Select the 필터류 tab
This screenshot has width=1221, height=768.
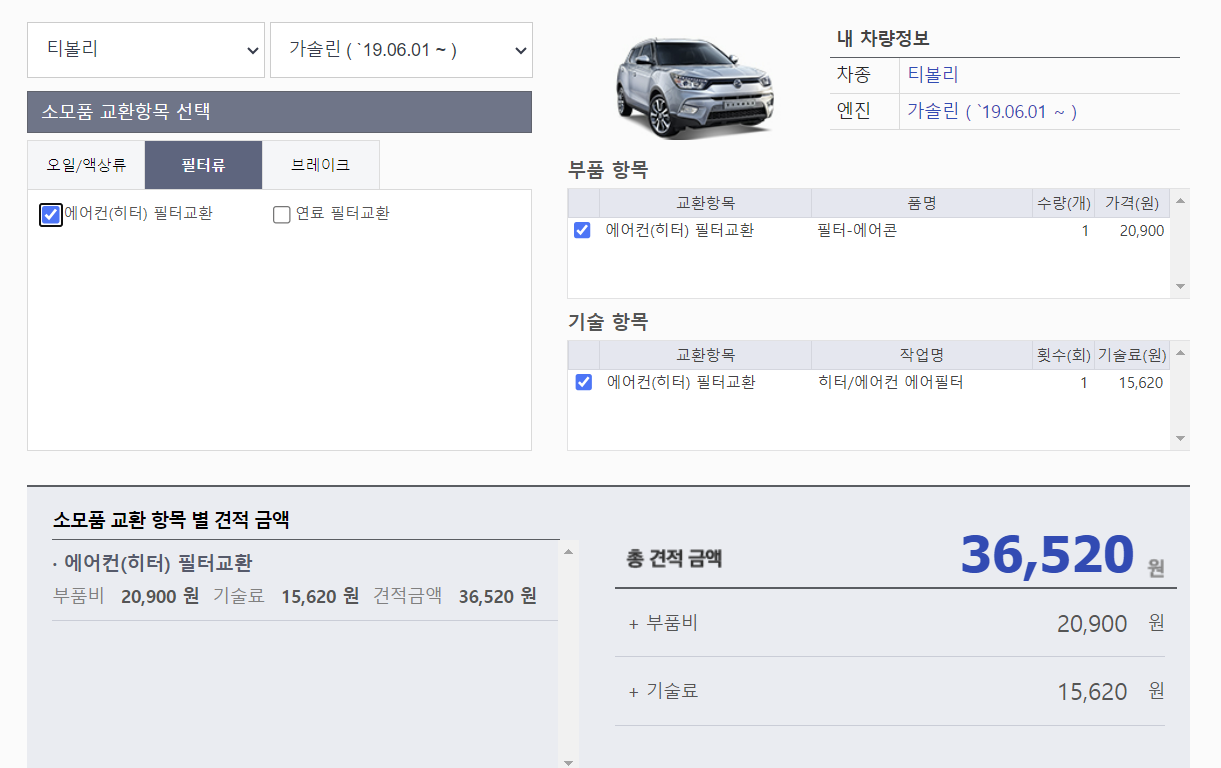[x=203, y=165]
